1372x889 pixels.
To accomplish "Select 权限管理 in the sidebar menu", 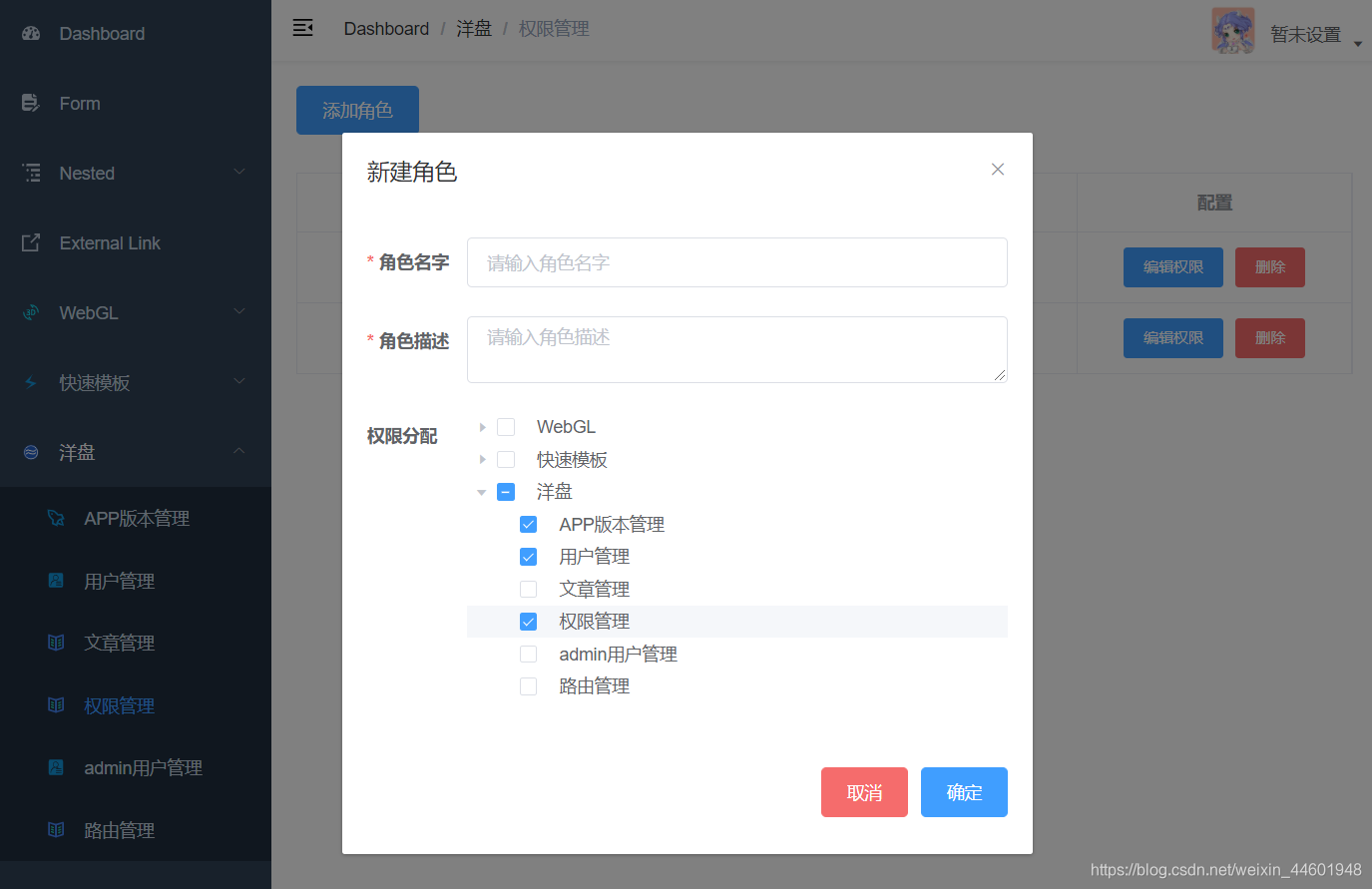I will click(x=119, y=704).
